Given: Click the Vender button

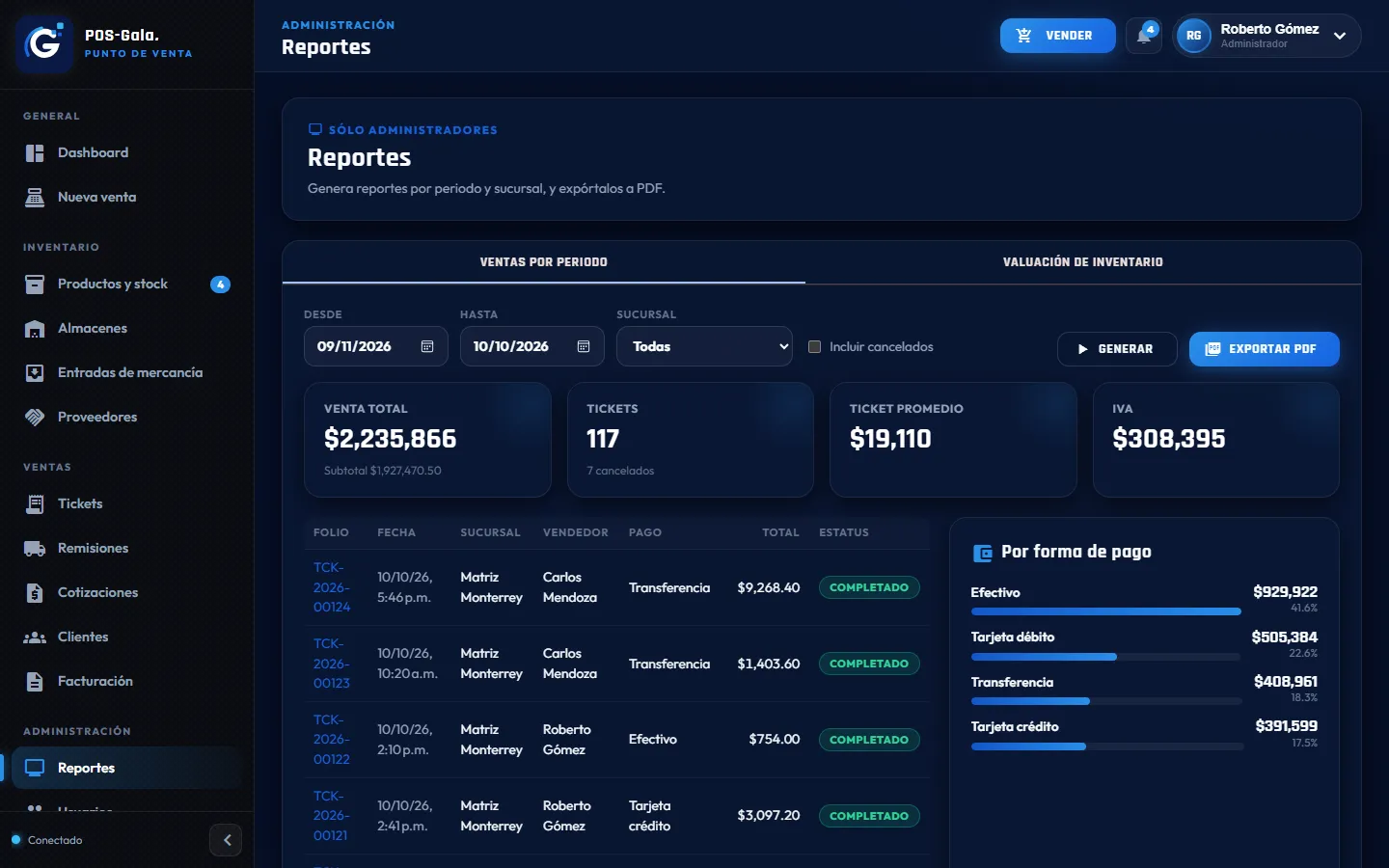Looking at the screenshot, I should pos(1058,36).
